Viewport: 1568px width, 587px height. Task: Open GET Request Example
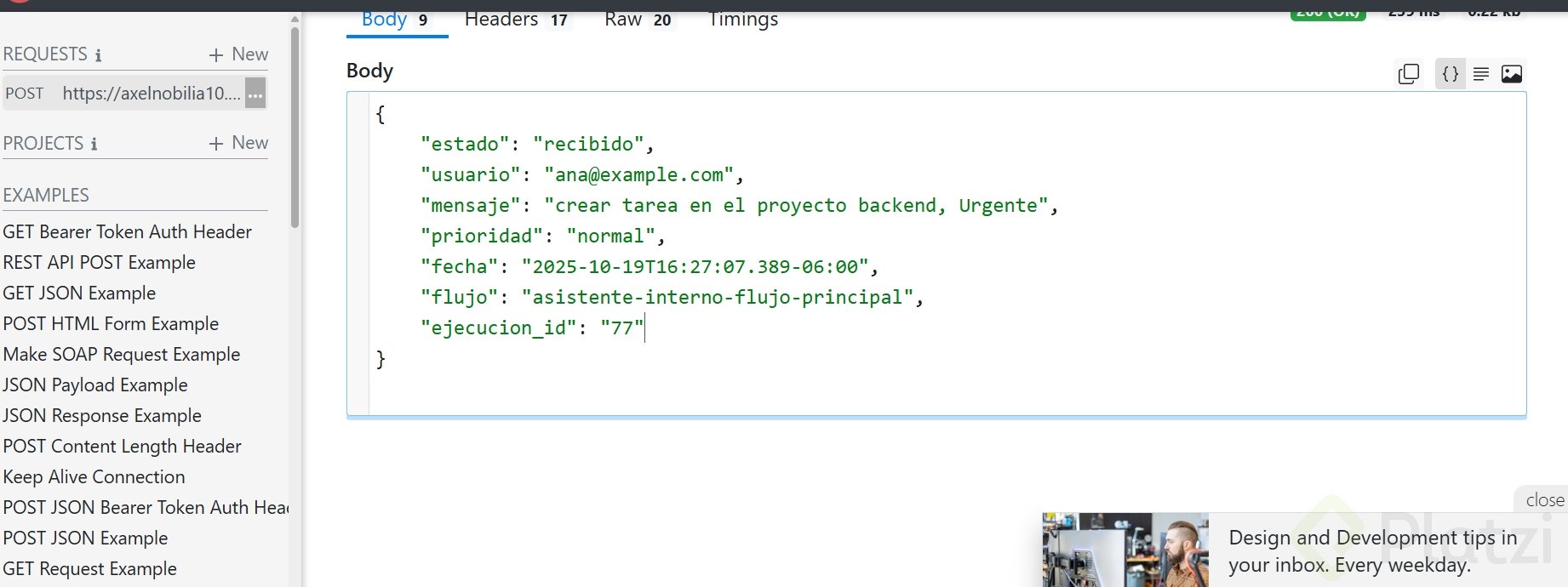[x=89, y=568]
